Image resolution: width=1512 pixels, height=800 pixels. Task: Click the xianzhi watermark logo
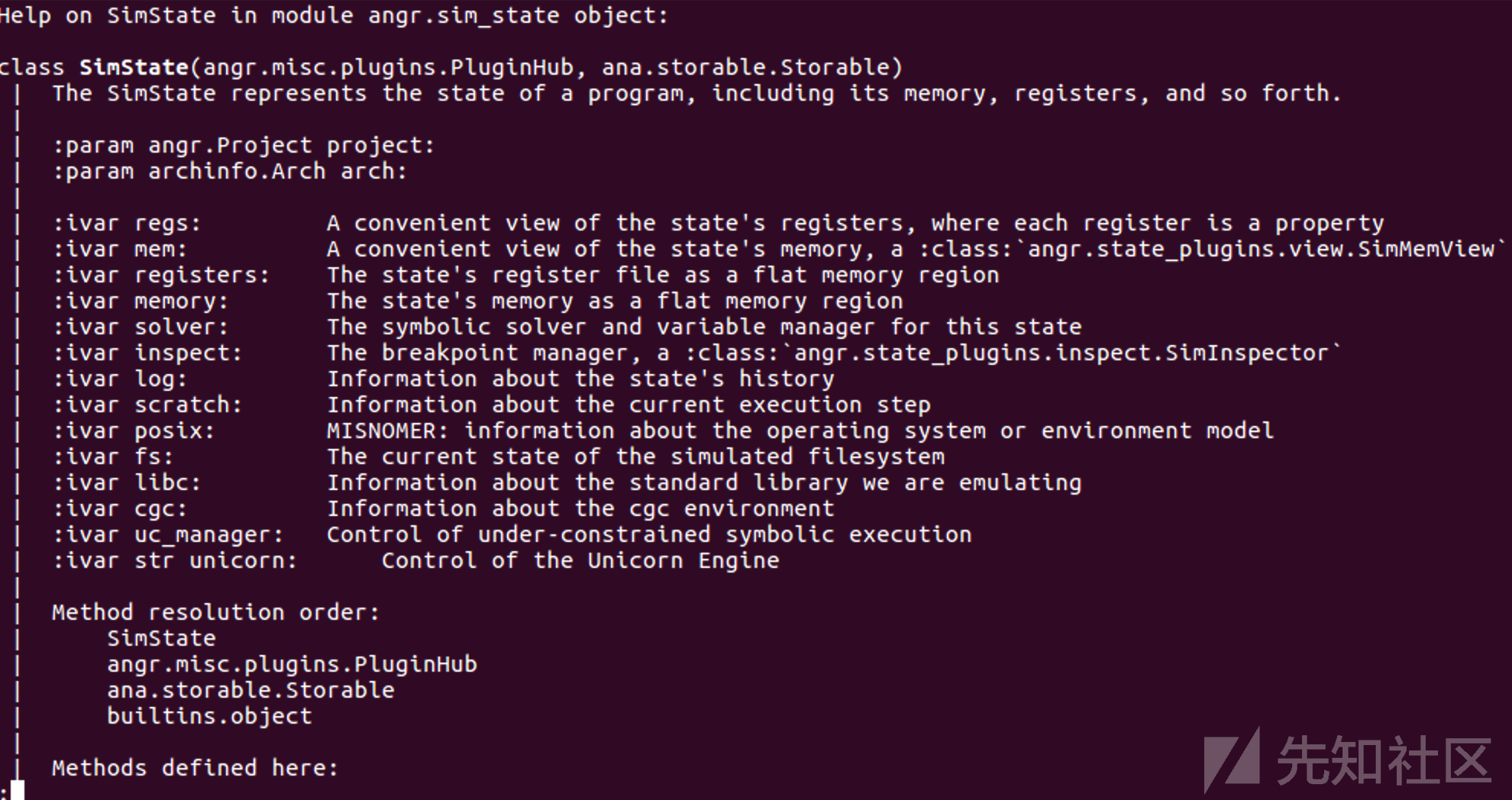coord(1348,760)
